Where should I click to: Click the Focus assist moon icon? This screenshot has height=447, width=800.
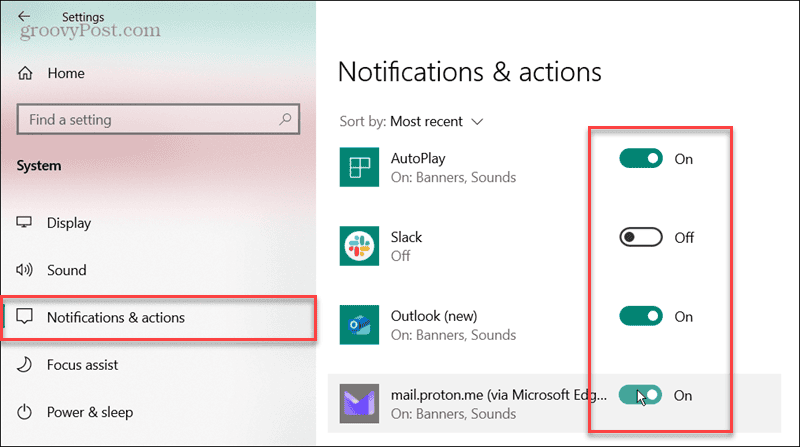pos(24,364)
